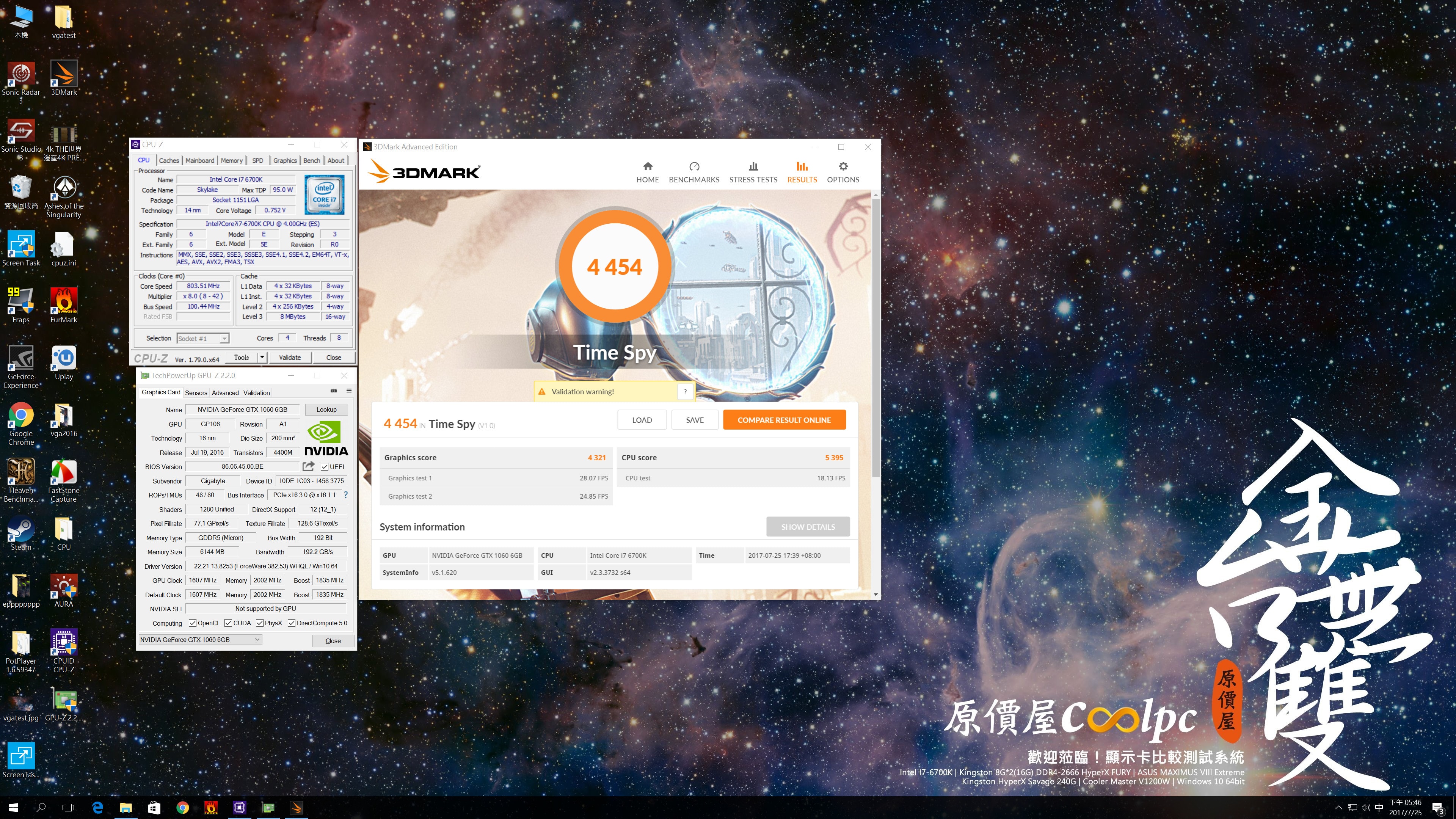Open GPU-Z hamburger menu icon
This screenshot has width=1456, height=819.
tap(349, 391)
